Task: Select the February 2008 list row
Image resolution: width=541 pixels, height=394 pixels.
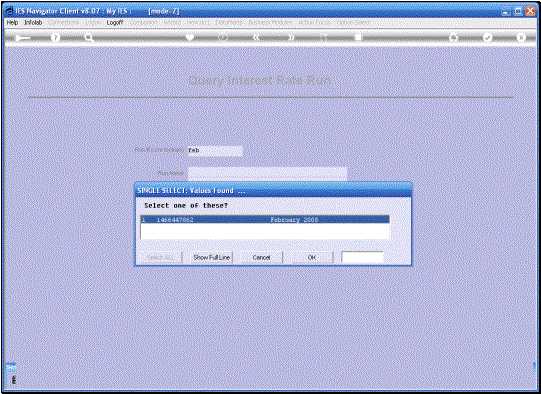Action: (x=265, y=219)
